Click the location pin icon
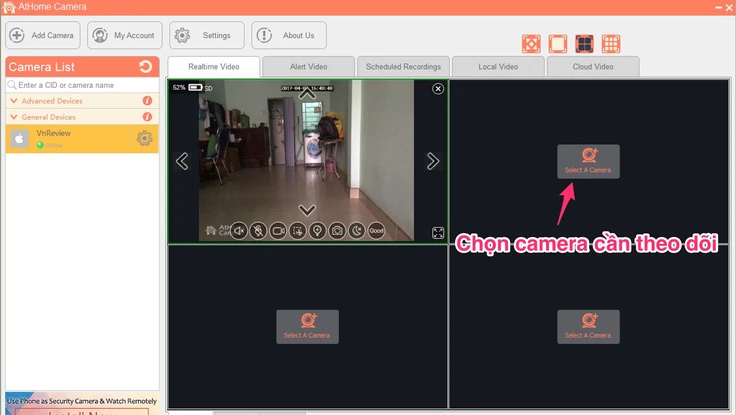Image resolution: width=736 pixels, height=415 pixels. 318,231
